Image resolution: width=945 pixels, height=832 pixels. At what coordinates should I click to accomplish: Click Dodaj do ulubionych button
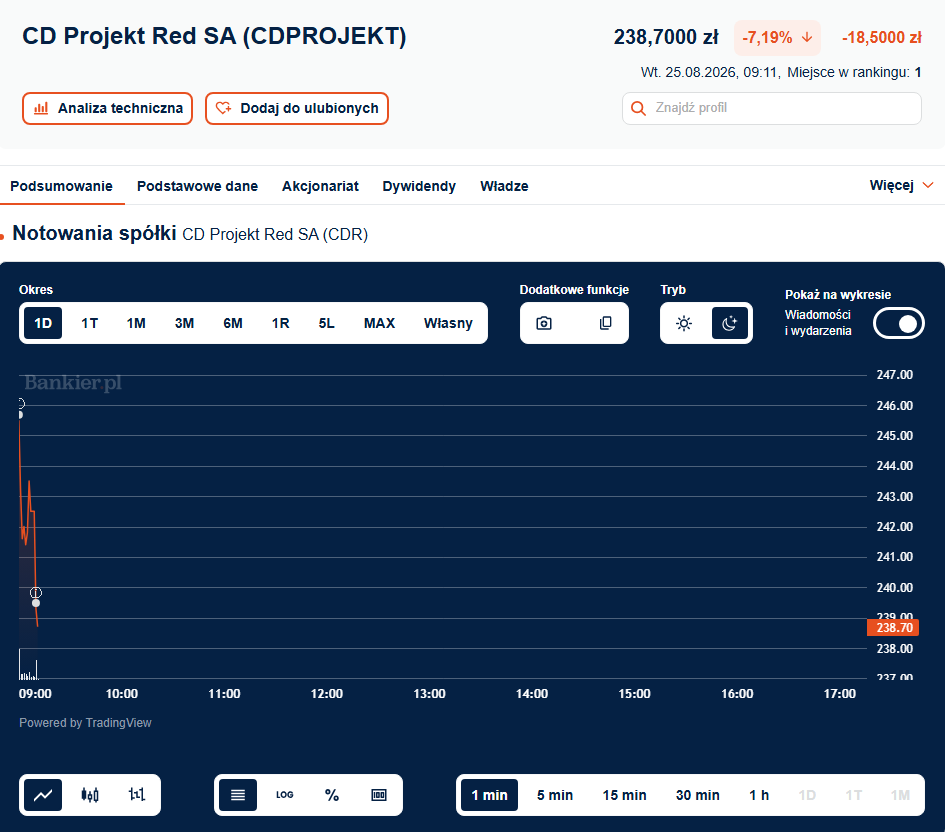click(297, 108)
